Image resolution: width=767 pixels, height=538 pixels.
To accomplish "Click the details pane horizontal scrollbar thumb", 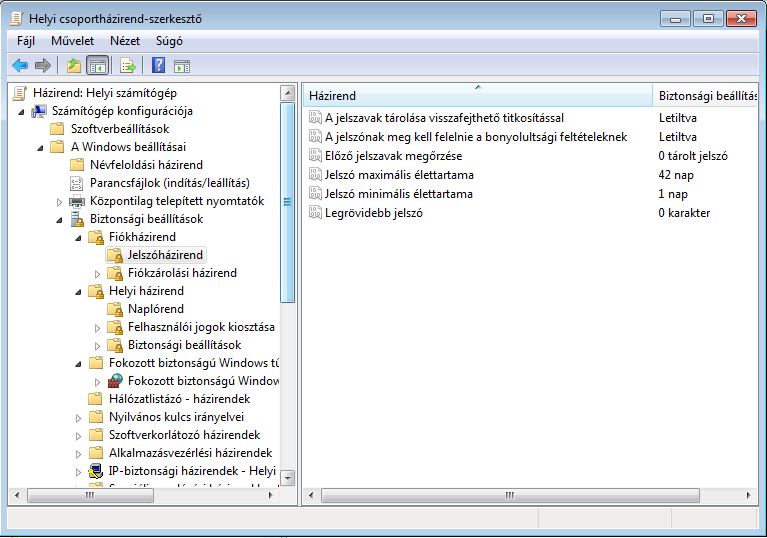I will [510, 495].
